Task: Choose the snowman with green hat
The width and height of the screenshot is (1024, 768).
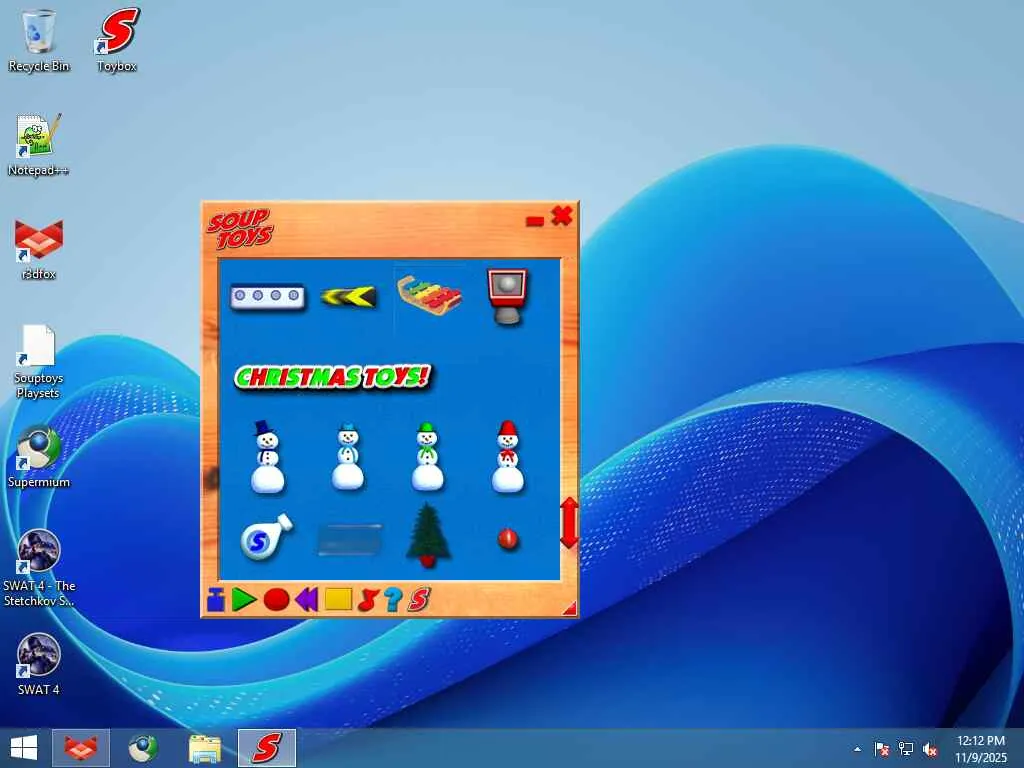Action: pos(428,456)
